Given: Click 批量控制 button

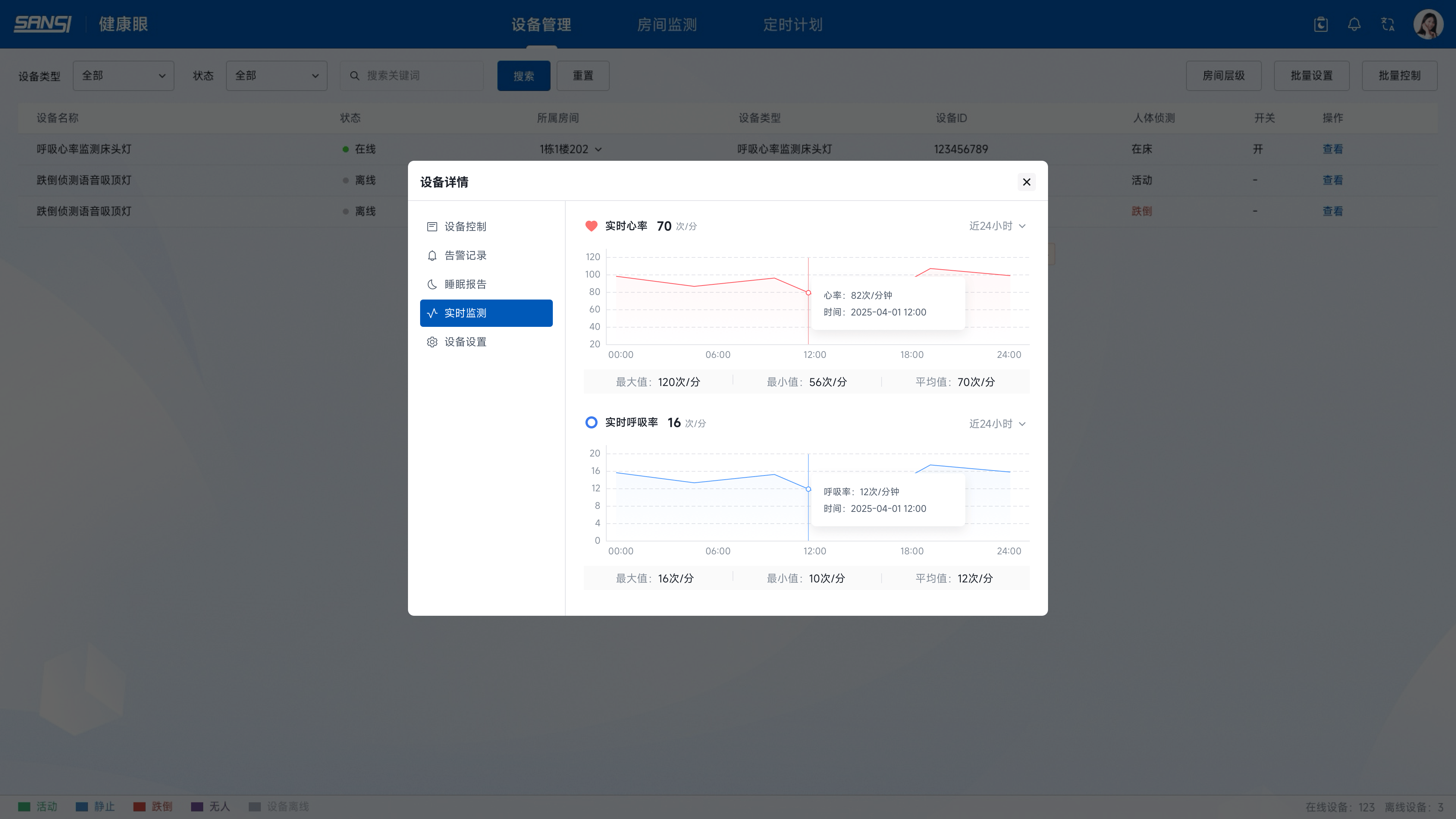Looking at the screenshot, I should (x=1400, y=76).
